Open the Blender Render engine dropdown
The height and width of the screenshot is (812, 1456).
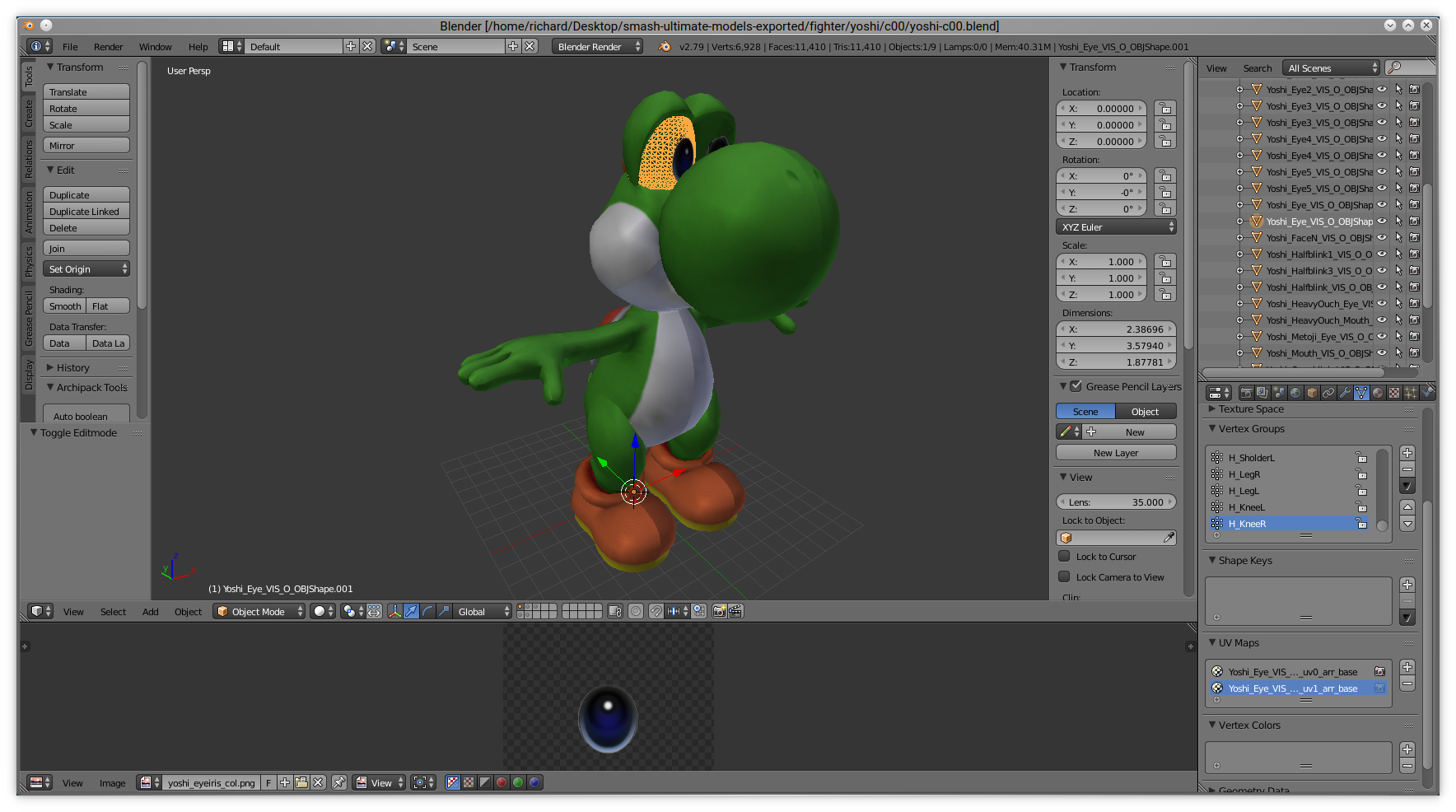pos(597,46)
